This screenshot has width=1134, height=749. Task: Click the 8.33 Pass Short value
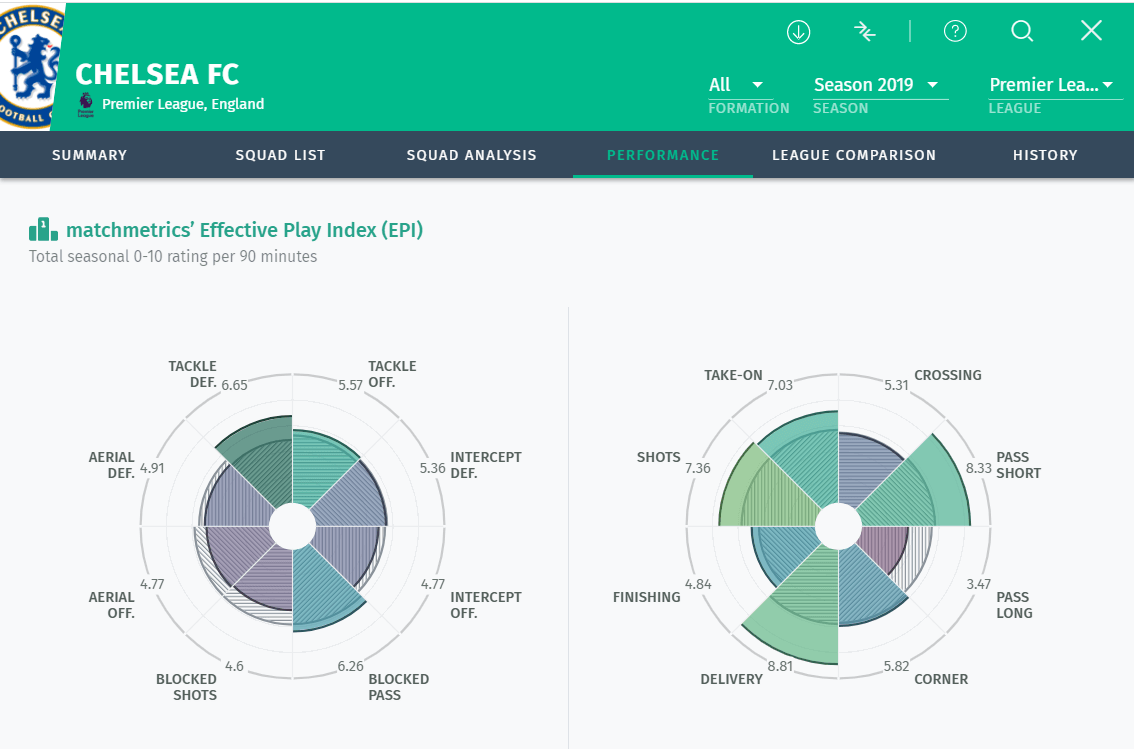click(x=979, y=468)
